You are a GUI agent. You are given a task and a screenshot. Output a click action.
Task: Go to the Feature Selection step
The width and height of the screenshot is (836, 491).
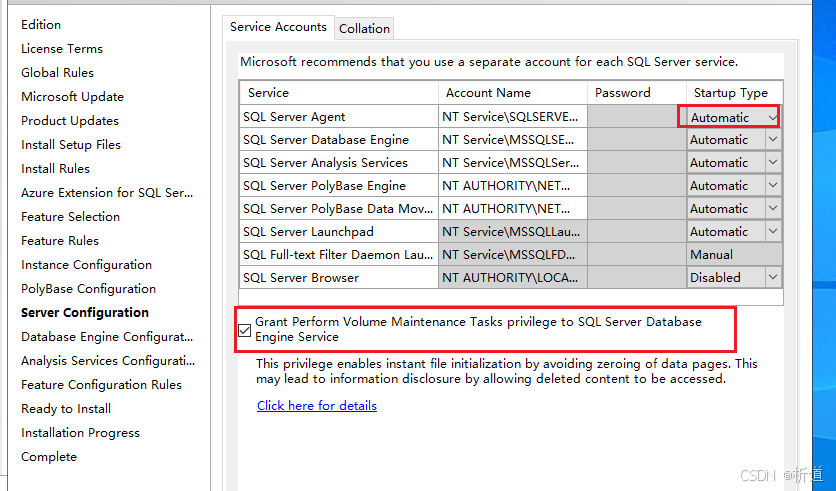click(x=70, y=217)
